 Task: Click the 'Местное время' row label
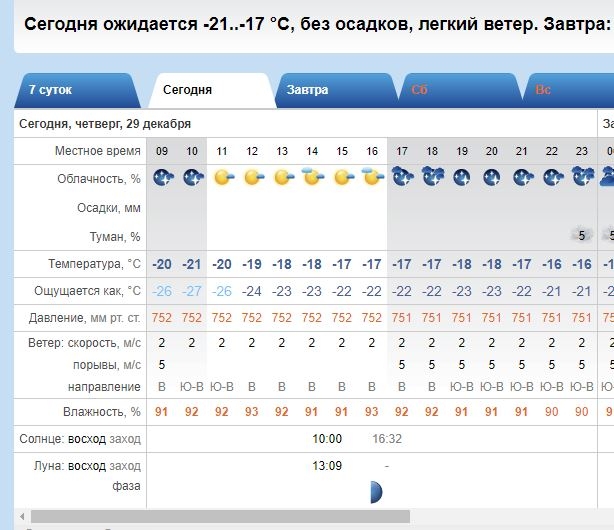tap(98, 151)
